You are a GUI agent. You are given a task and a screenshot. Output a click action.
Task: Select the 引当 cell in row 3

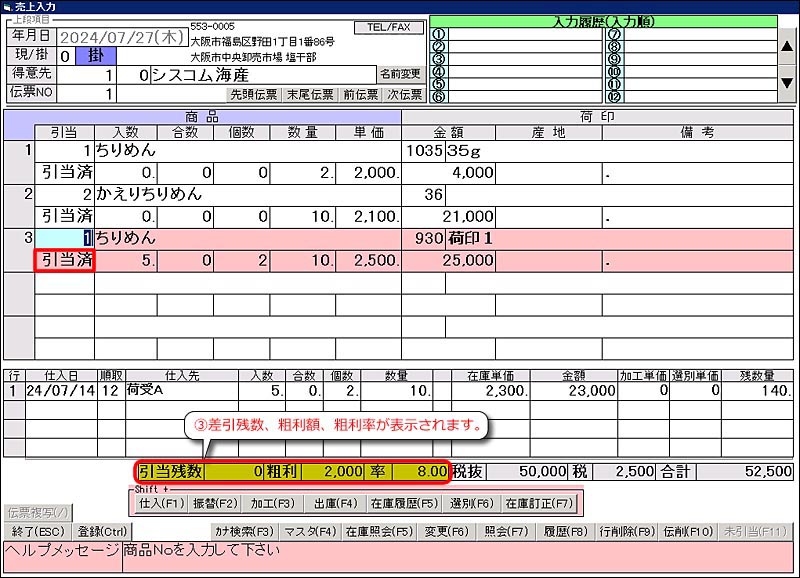65,238
